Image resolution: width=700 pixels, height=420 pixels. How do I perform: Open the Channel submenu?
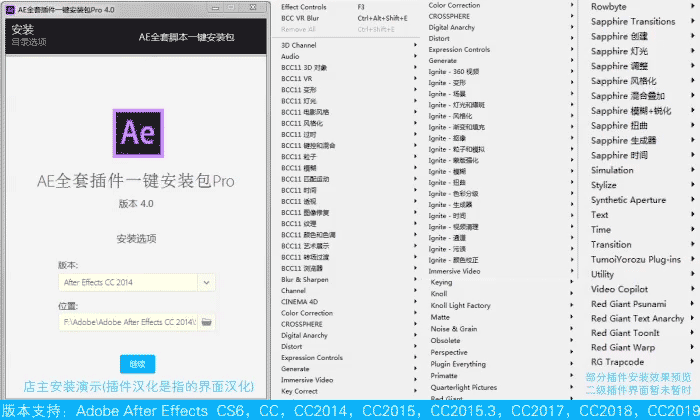[x=293, y=291]
